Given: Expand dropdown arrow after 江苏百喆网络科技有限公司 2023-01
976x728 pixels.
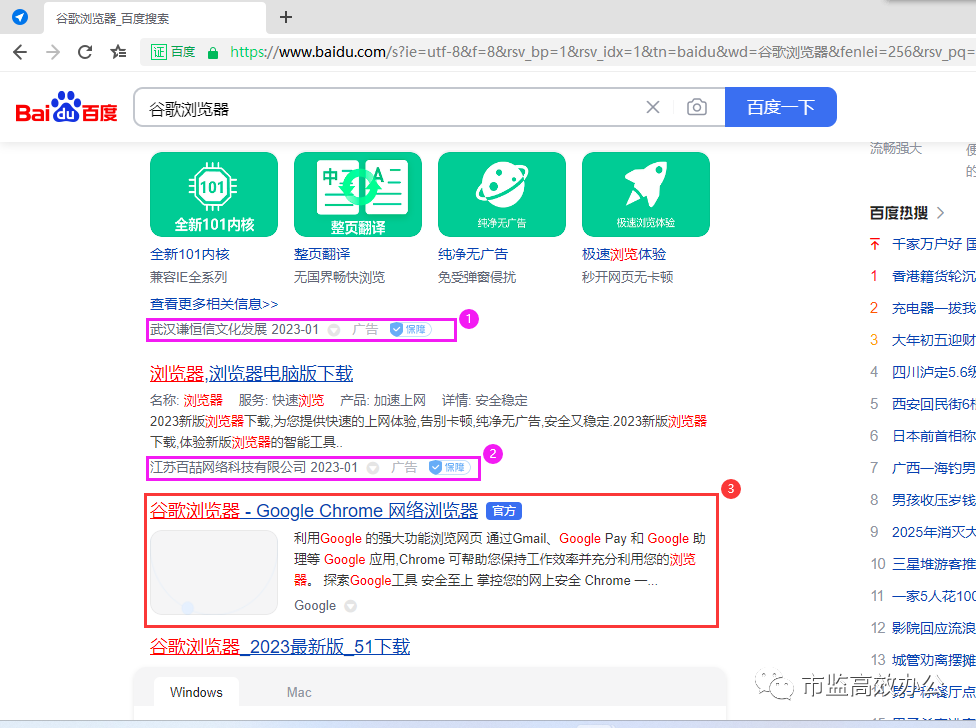Looking at the screenshot, I should (x=373, y=468).
